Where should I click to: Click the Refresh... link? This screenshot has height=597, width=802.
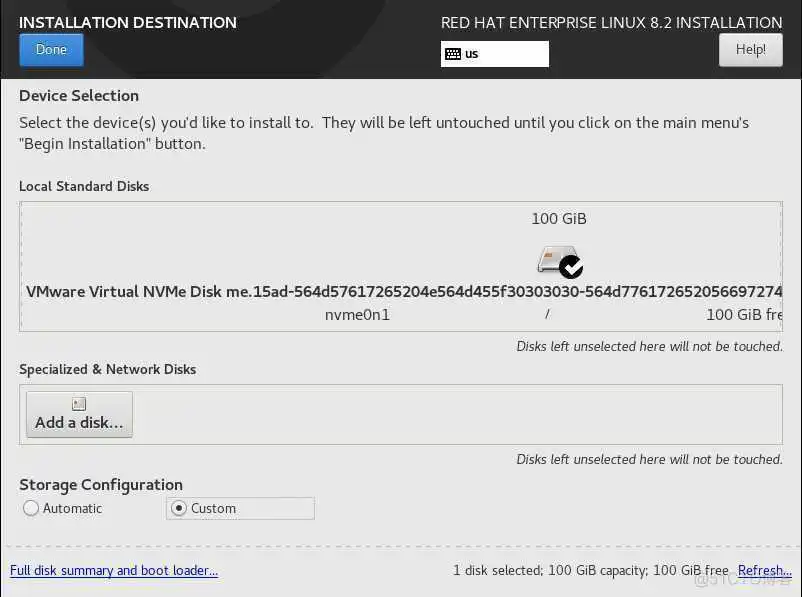tap(764, 570)
